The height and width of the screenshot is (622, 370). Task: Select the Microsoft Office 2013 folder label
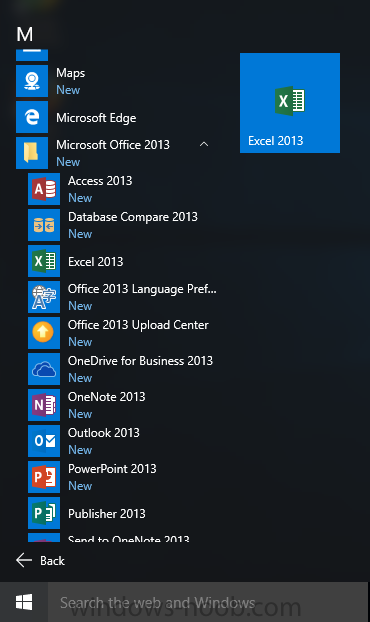(113, 145)
